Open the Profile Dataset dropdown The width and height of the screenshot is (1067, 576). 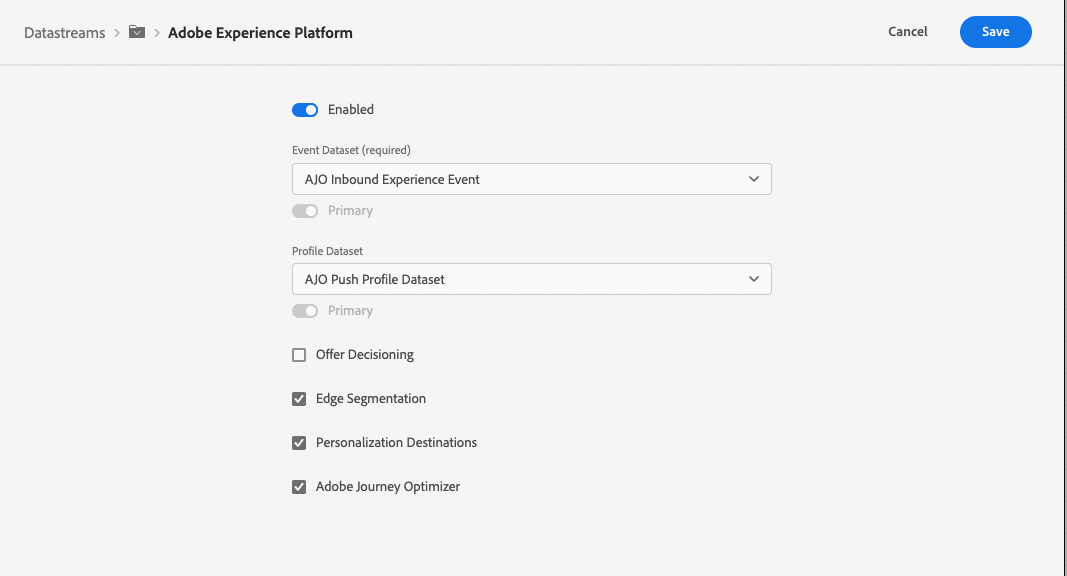531,279
